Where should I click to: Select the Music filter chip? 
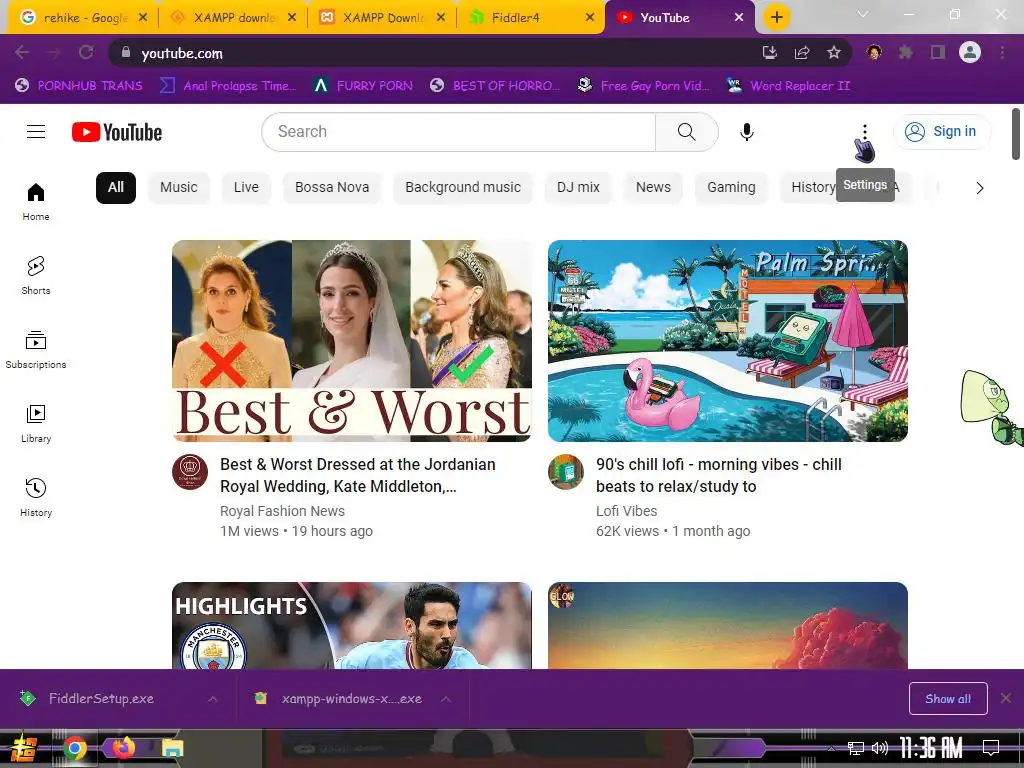point(178,187)
